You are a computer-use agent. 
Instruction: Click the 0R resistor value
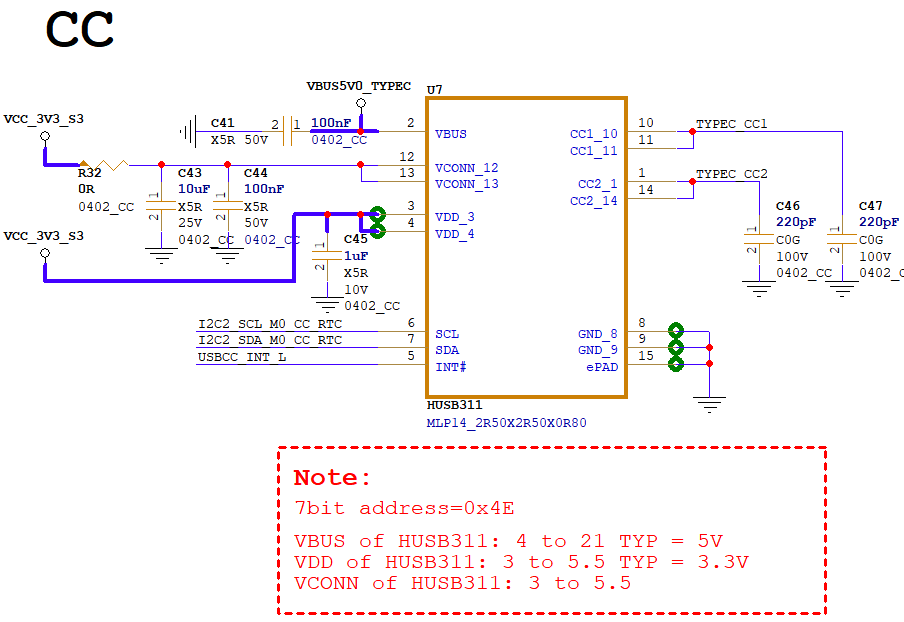86,189
